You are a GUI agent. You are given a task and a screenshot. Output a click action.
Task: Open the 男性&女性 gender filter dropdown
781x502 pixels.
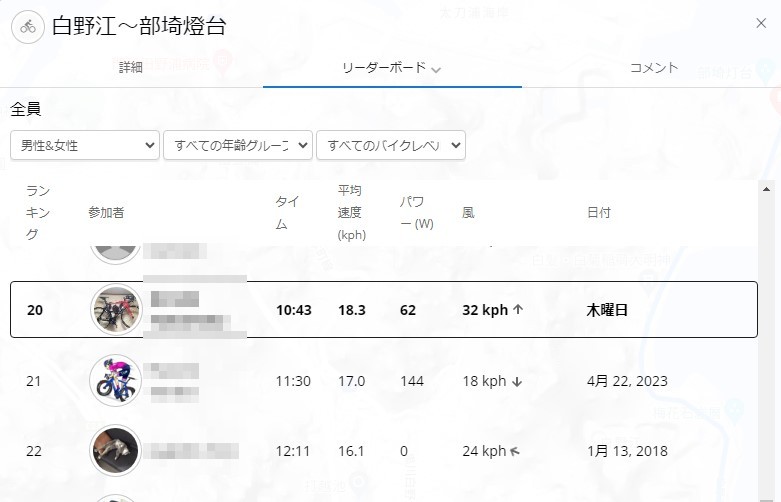[x=85, y=145]
